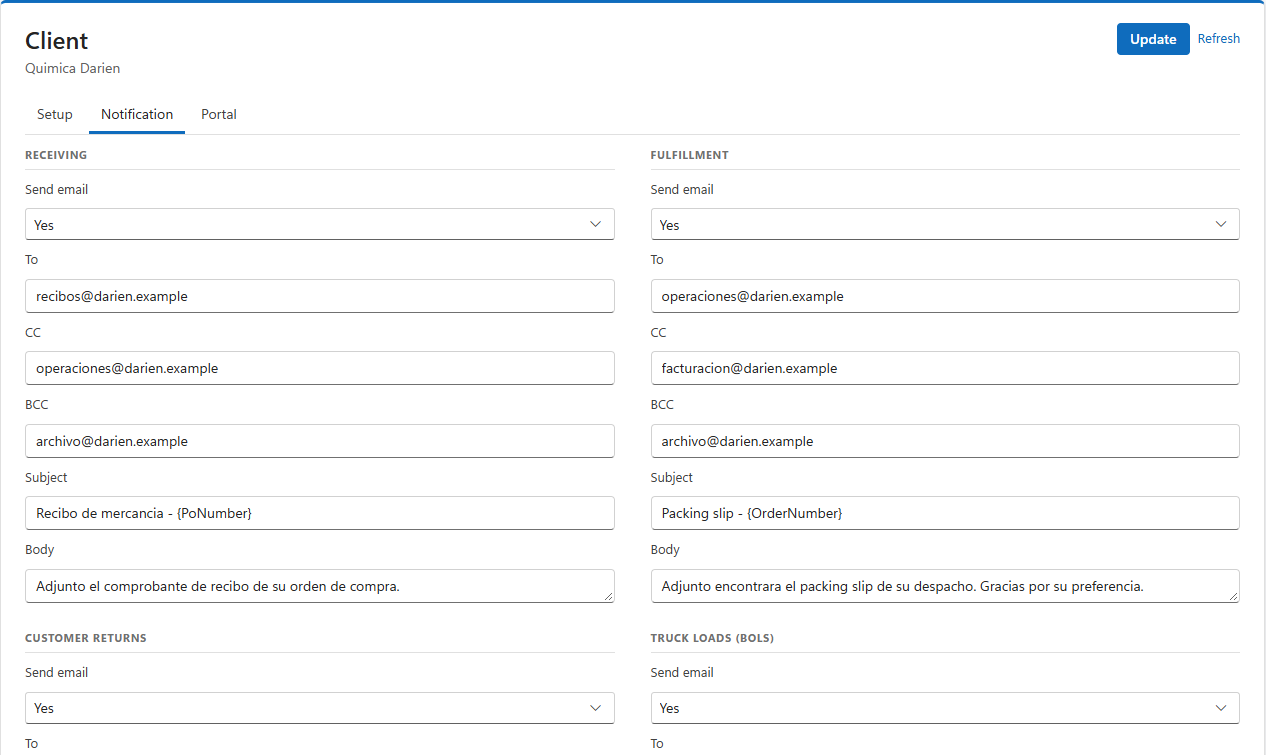Click the Quimica Darien client name
The width and height of the screenshot is (1266, 755).
tap(72, 69)
